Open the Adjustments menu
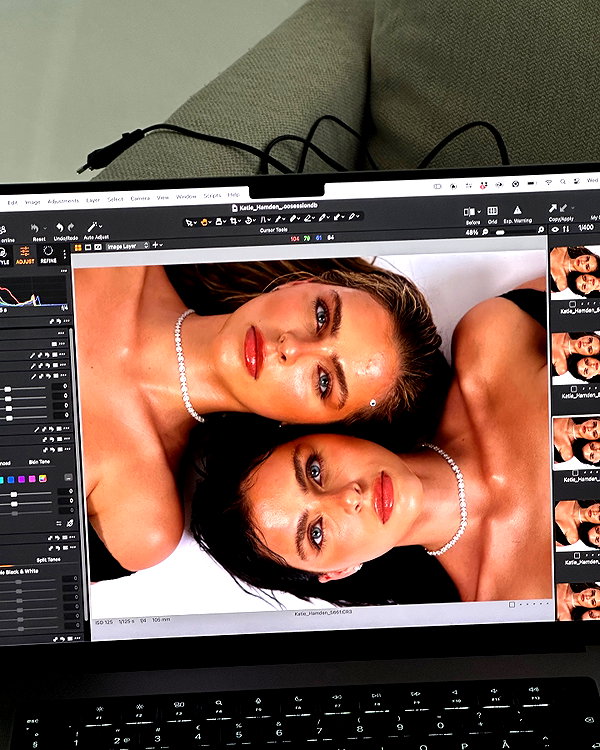The width and height of the screenshot is (600, 750). (63, 201)
